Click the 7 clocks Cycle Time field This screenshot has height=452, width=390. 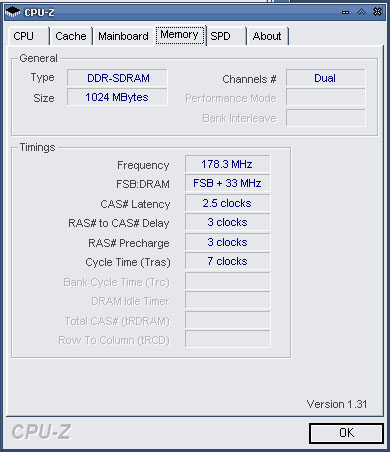click(227, 261)
